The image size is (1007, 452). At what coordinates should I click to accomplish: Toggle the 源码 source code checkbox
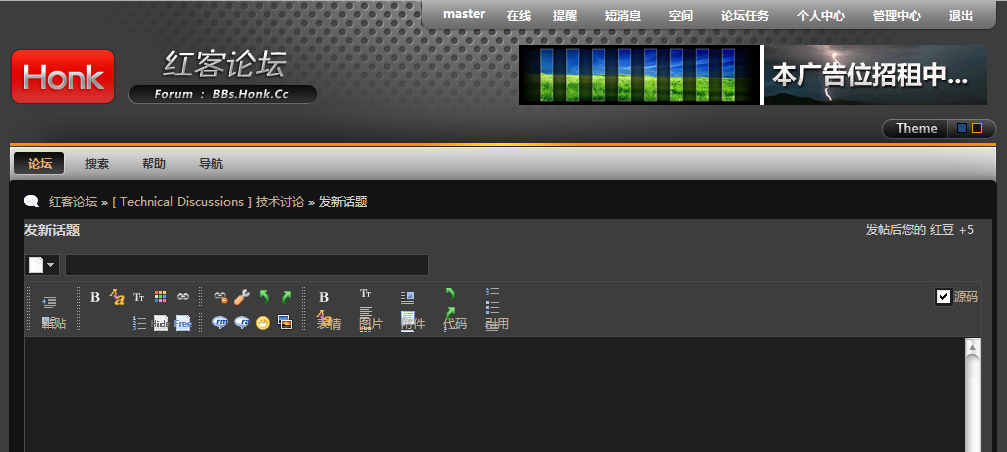click(x=943, y=297)
